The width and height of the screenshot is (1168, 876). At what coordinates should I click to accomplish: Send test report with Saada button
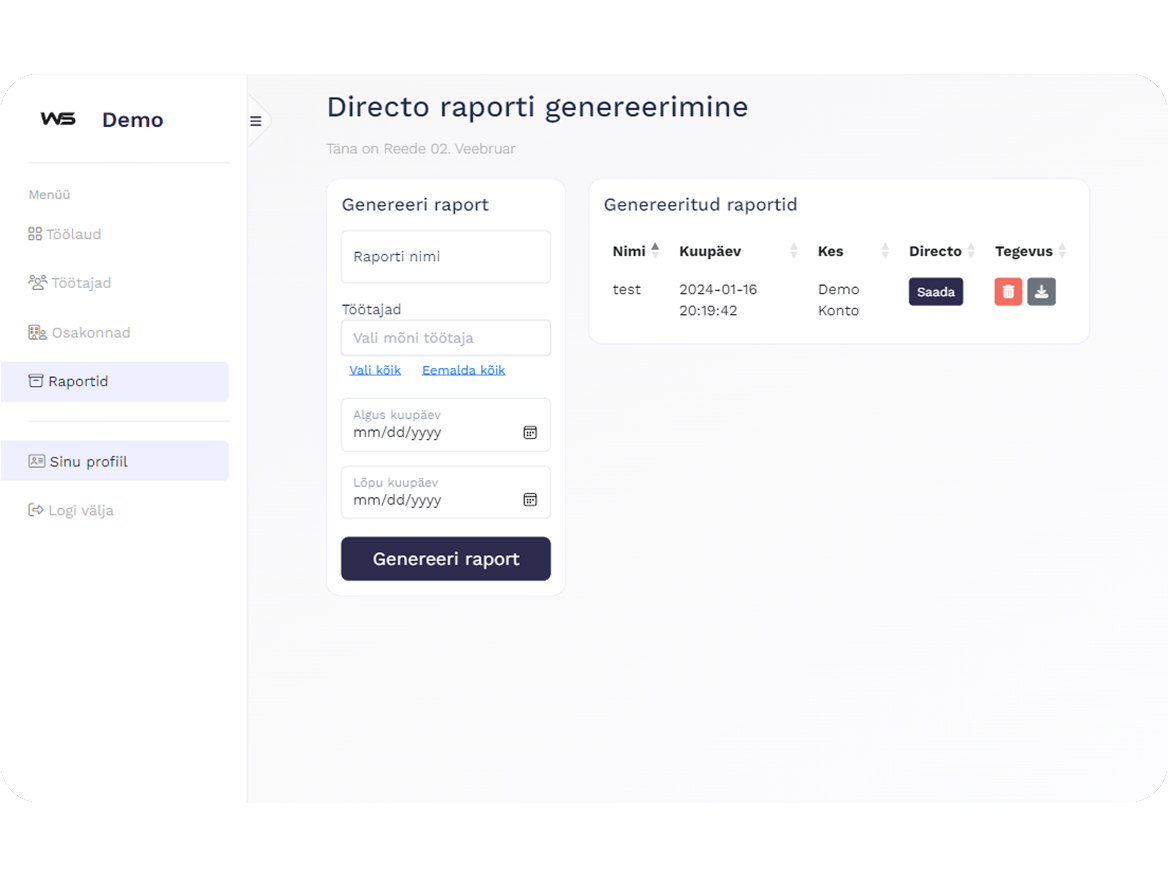point(936,292)
